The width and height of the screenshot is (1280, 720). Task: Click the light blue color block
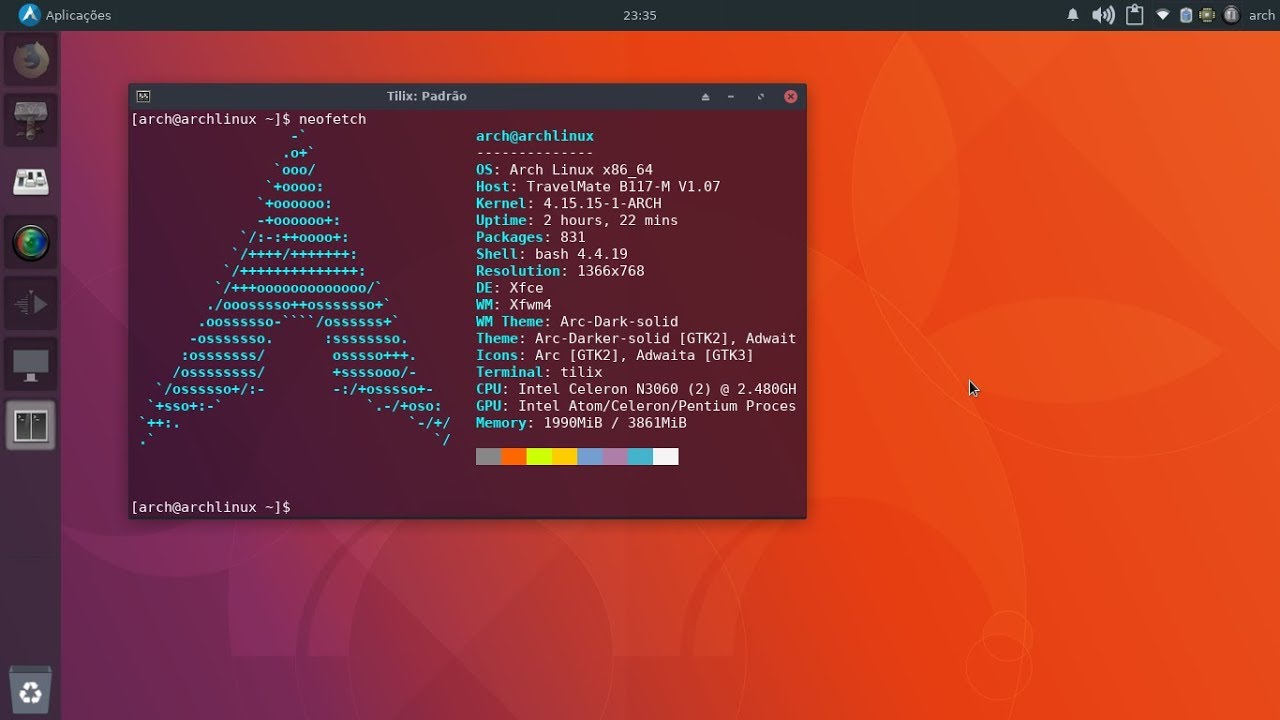(590, 457)
